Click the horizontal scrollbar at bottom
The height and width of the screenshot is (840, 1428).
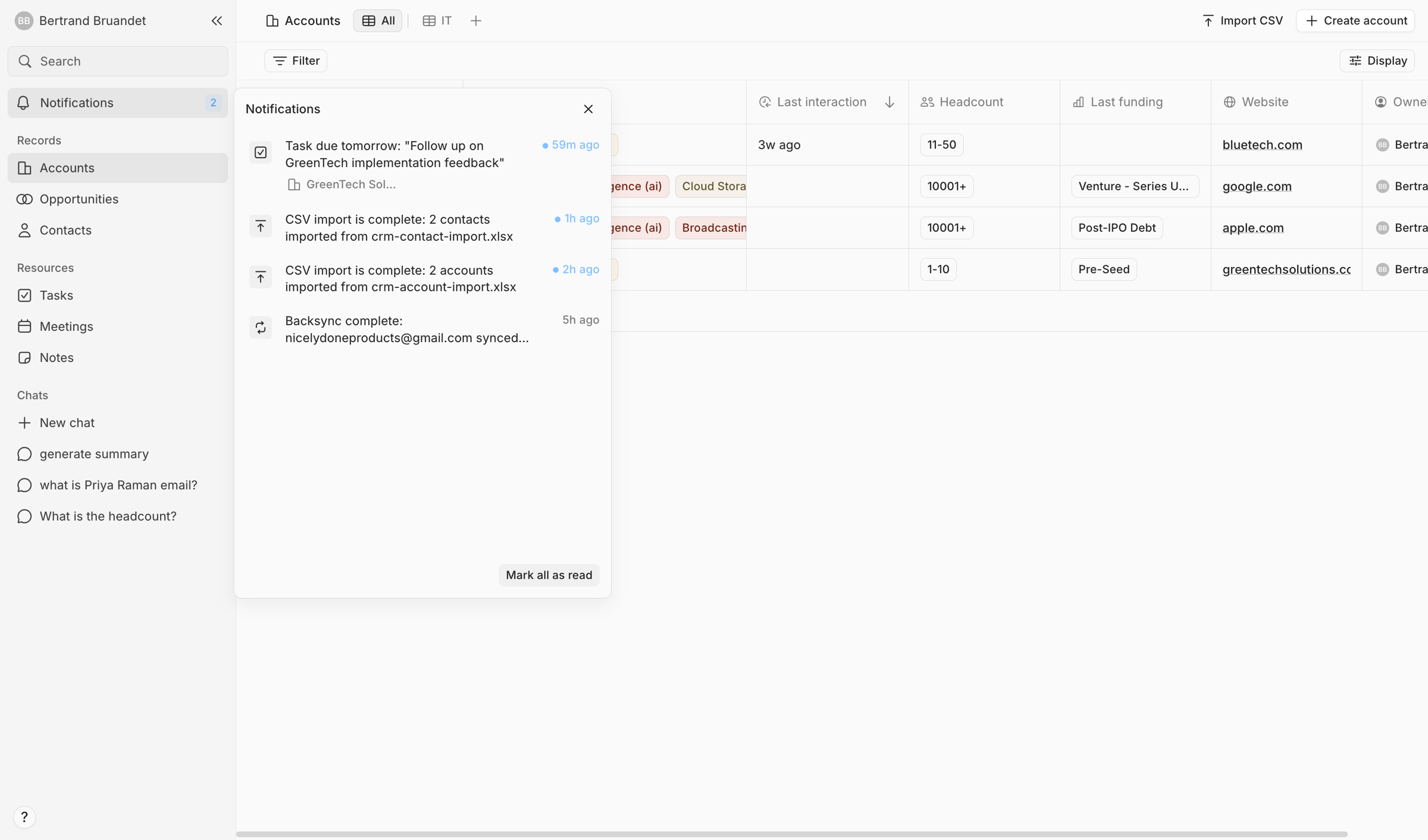click(791, 834)
